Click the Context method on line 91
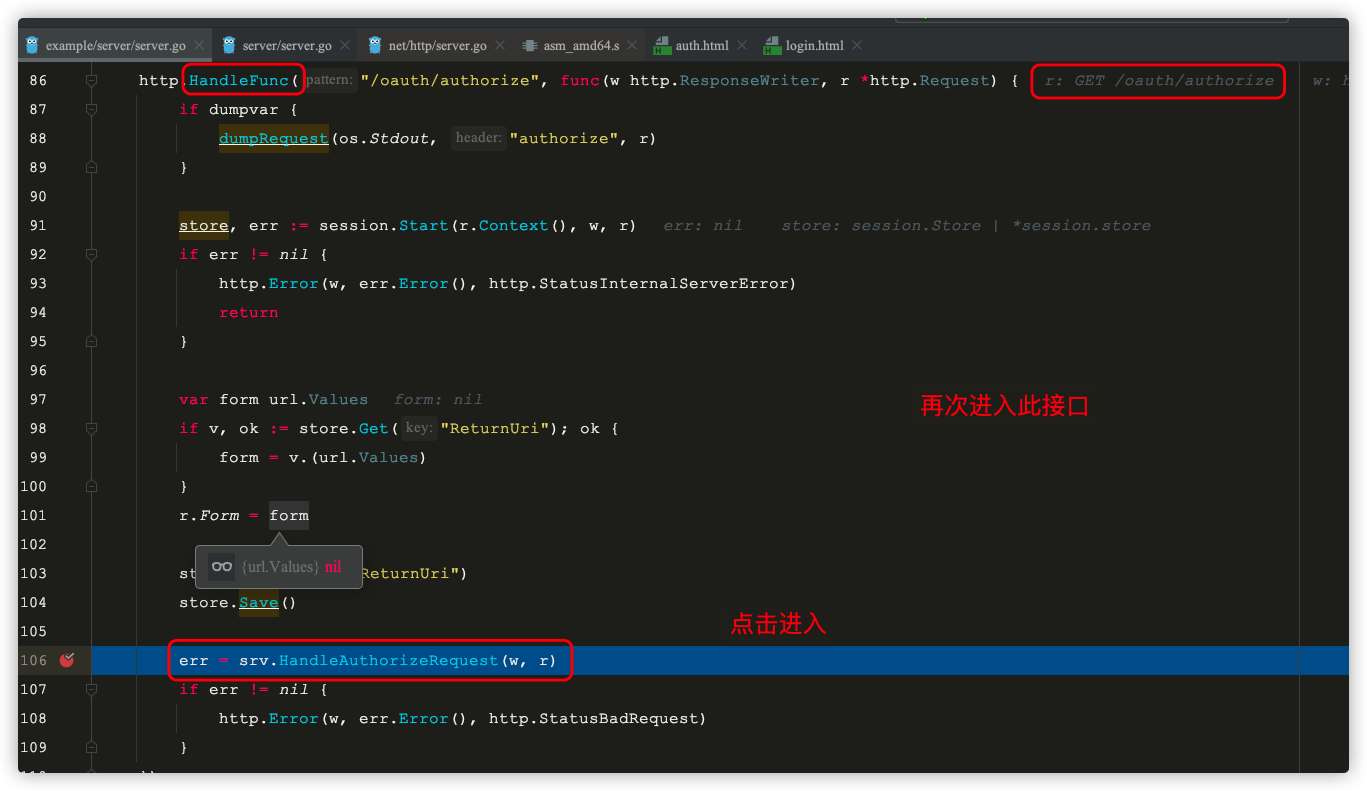Image resolution: width=1367 pixels, height=791 pixels. pos(514,225)
